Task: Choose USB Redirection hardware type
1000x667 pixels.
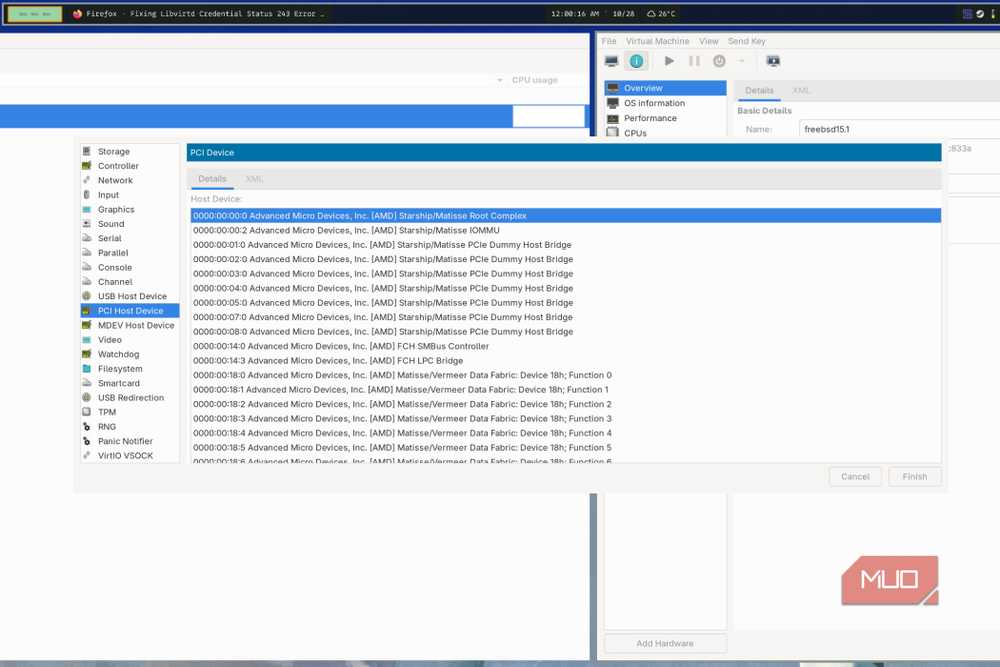Action: point(130,397)
